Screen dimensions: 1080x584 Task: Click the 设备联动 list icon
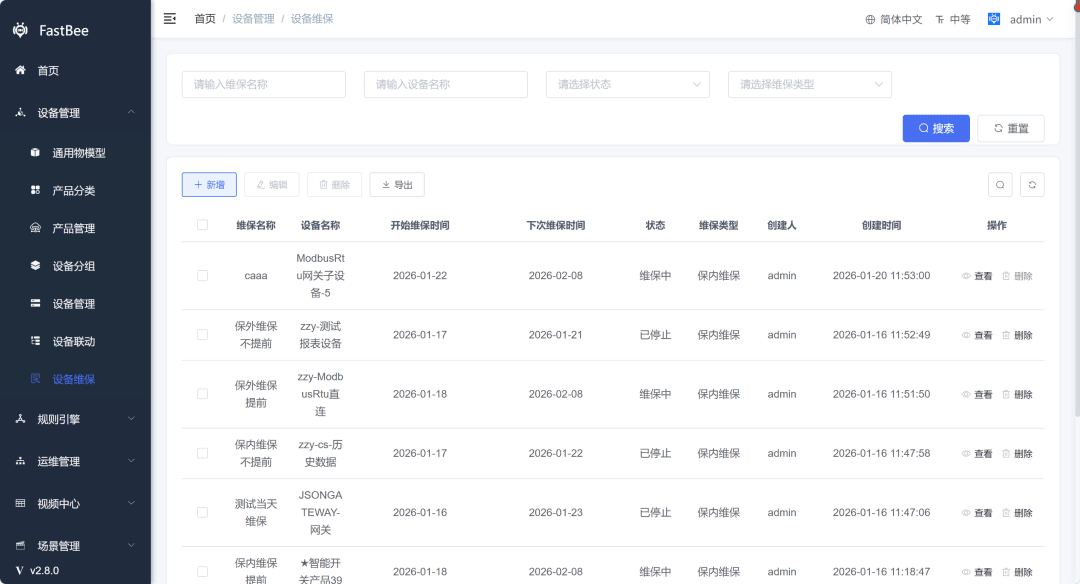[35, 341]
